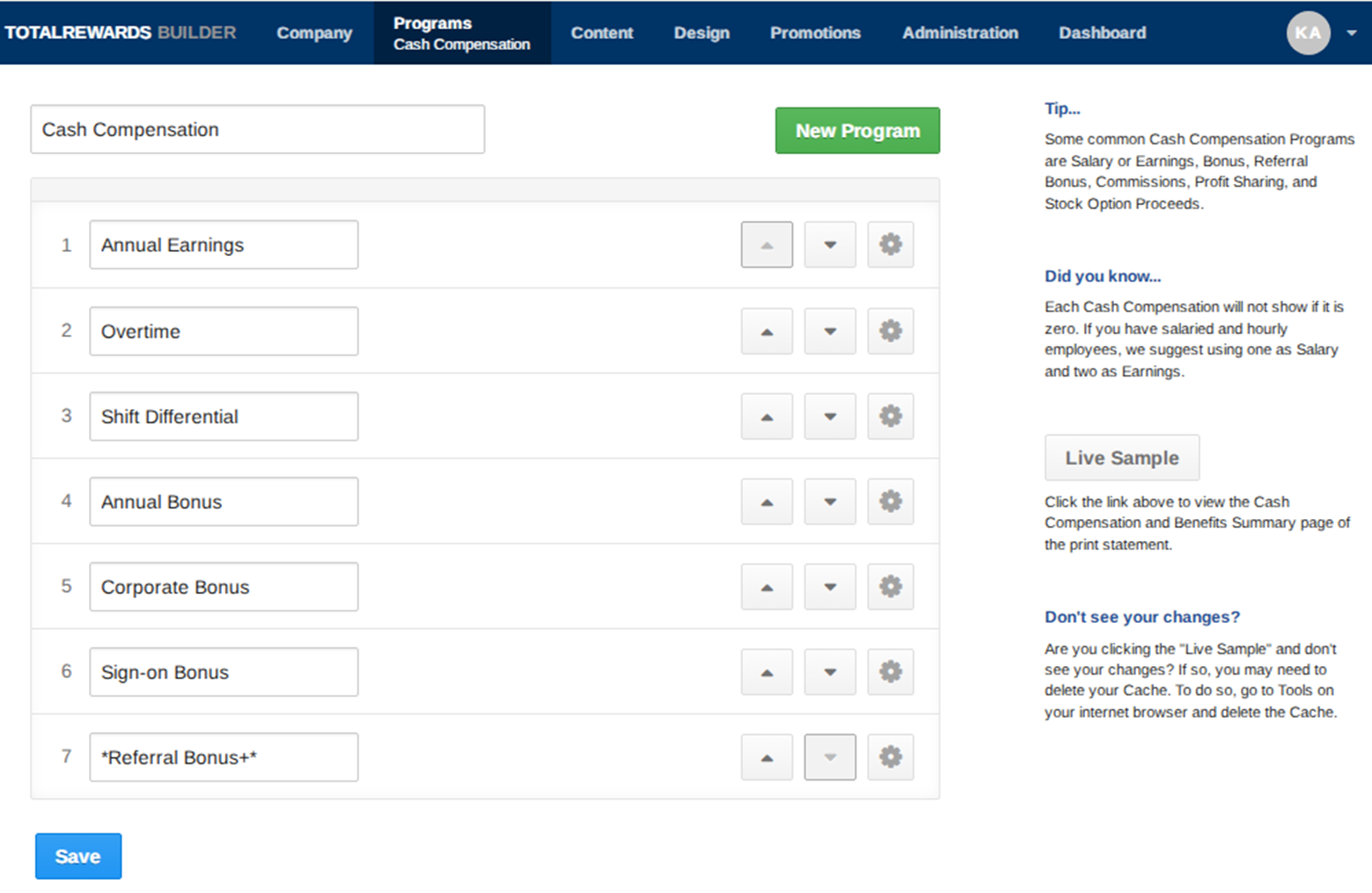Open Shift Differential settings gear
This screenshot has width=1372, height=893.
(x=891, y=416)
